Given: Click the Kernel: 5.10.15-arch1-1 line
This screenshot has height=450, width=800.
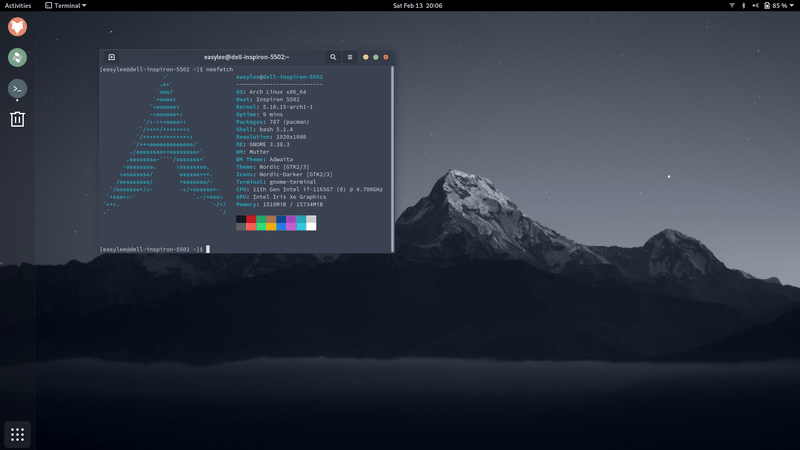Looking at the screenshot, I should coord(274,107).
